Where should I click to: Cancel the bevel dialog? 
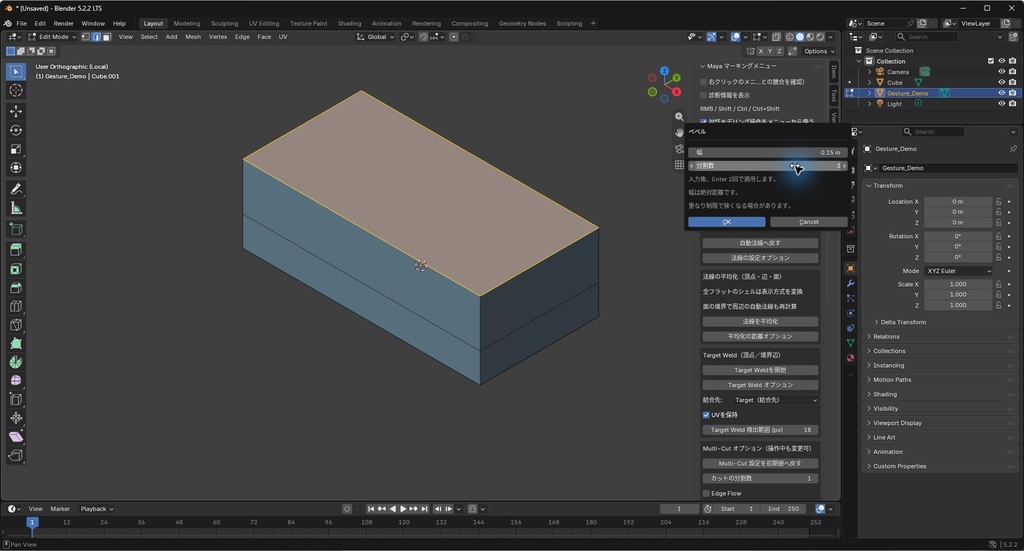pyautogui.click(x=808, y=222)
